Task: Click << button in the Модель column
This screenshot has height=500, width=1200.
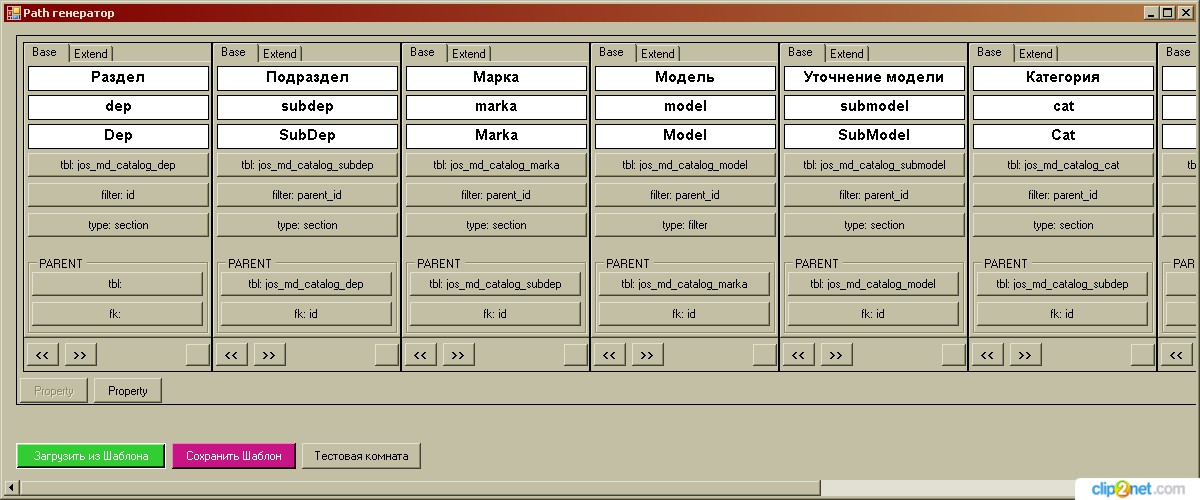Action: tap(610, 354)
